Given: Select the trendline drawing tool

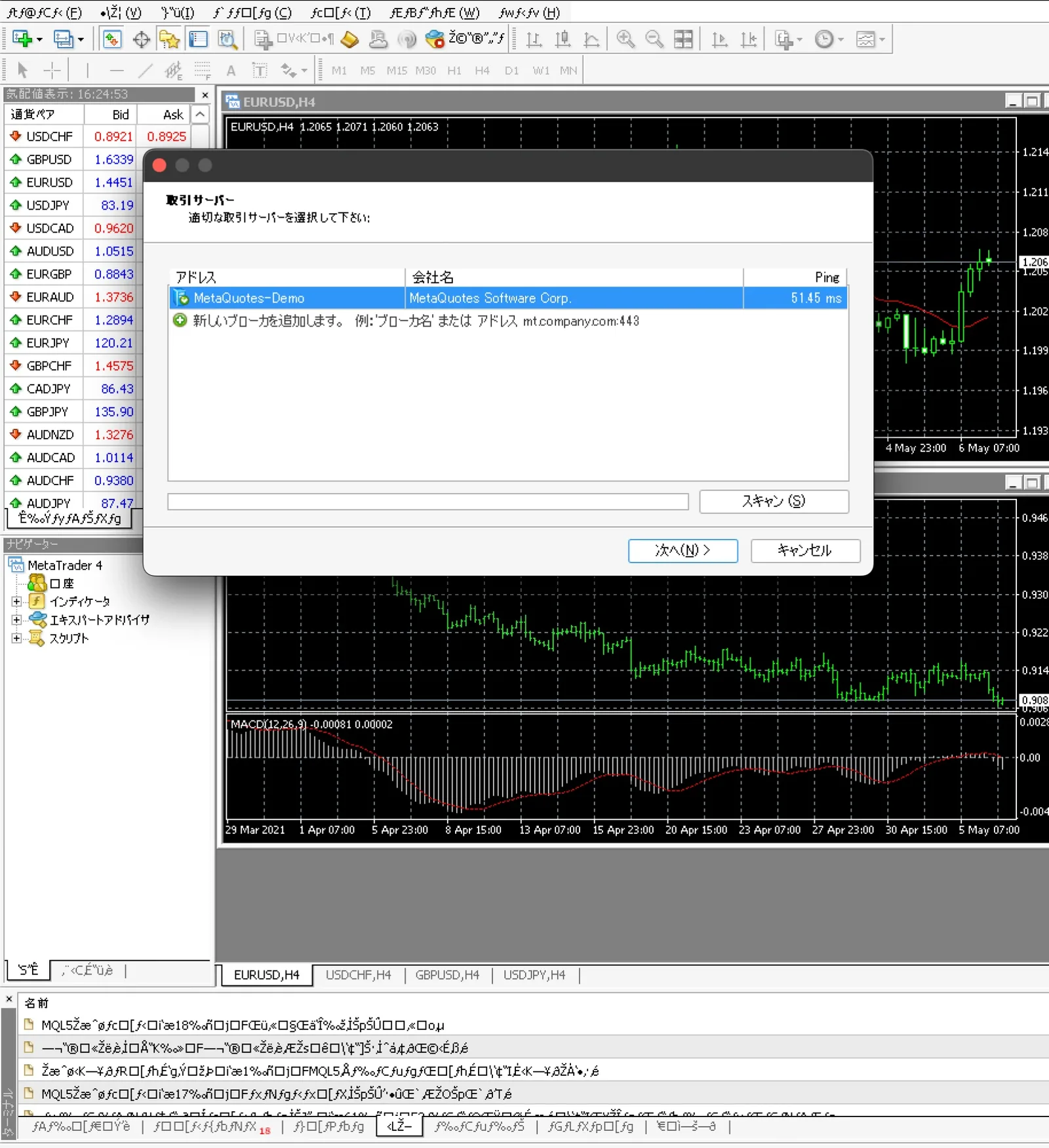Looking at the screenshot, I should 146,70.
